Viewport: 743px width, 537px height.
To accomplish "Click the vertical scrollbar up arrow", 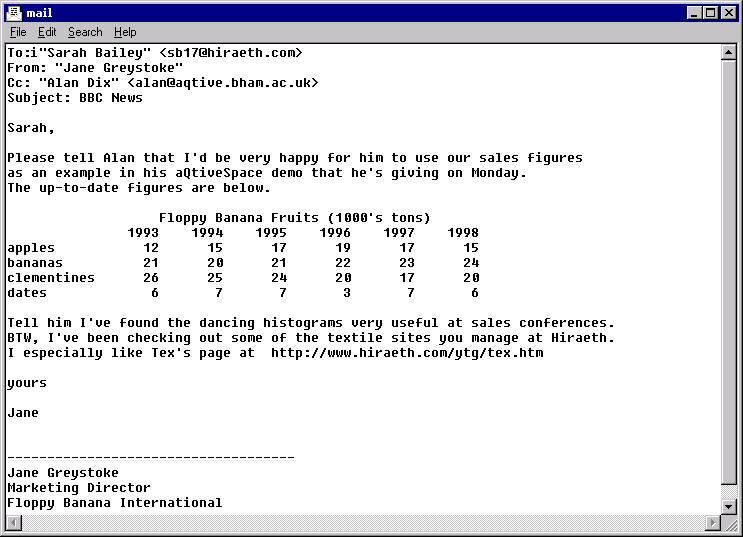I will tap(728, 51).
